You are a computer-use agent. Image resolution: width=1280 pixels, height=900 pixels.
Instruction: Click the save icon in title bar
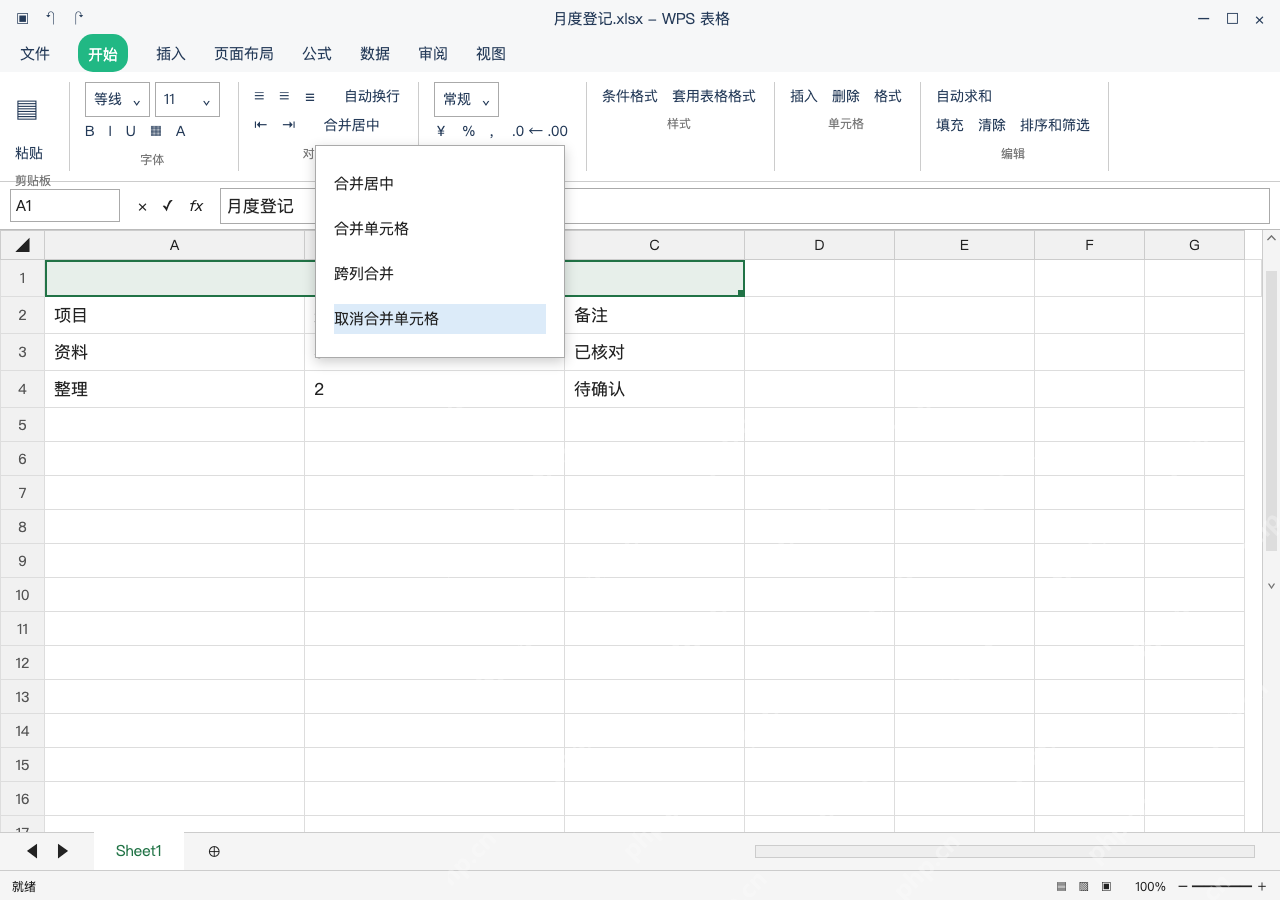(x=22, y=18)
